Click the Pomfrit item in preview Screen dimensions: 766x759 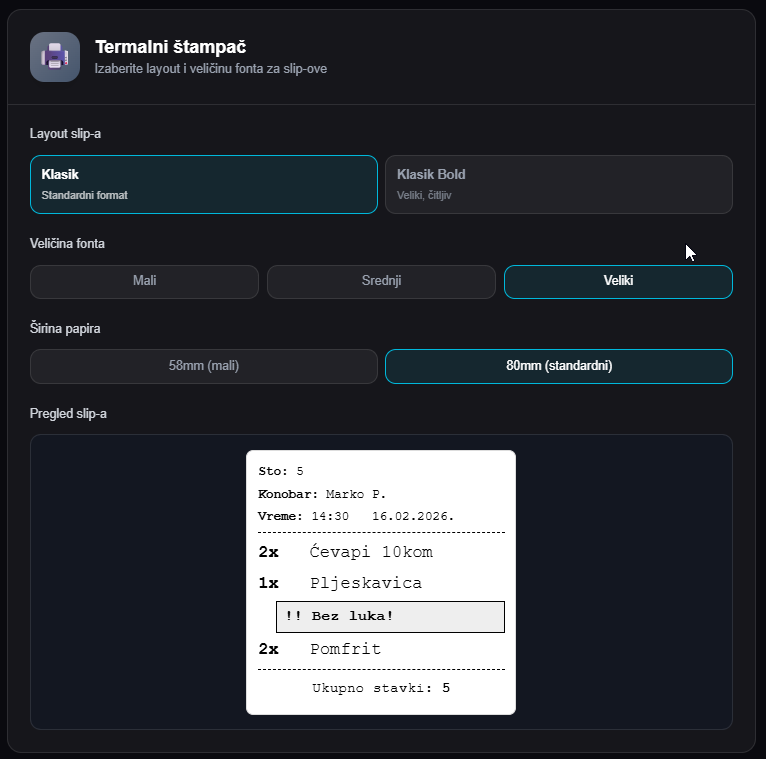(x=345, y=649)
